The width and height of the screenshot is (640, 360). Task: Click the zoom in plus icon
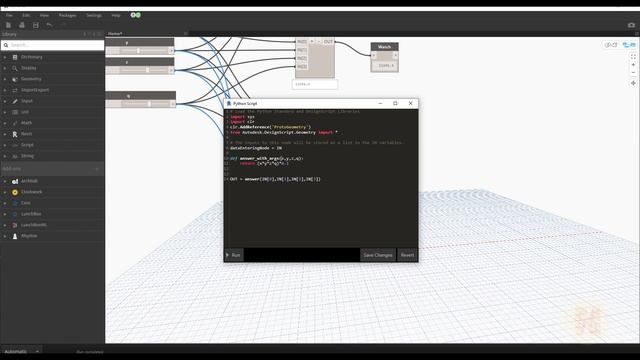[633, 64]
